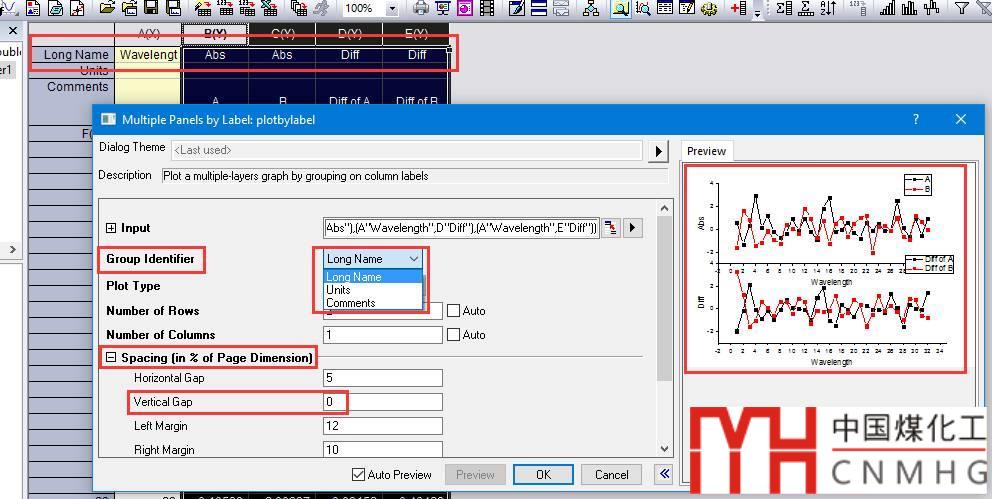Open the arrow flyout next to Input
This screenshot has height=499, width=992.
pos(632,228)
